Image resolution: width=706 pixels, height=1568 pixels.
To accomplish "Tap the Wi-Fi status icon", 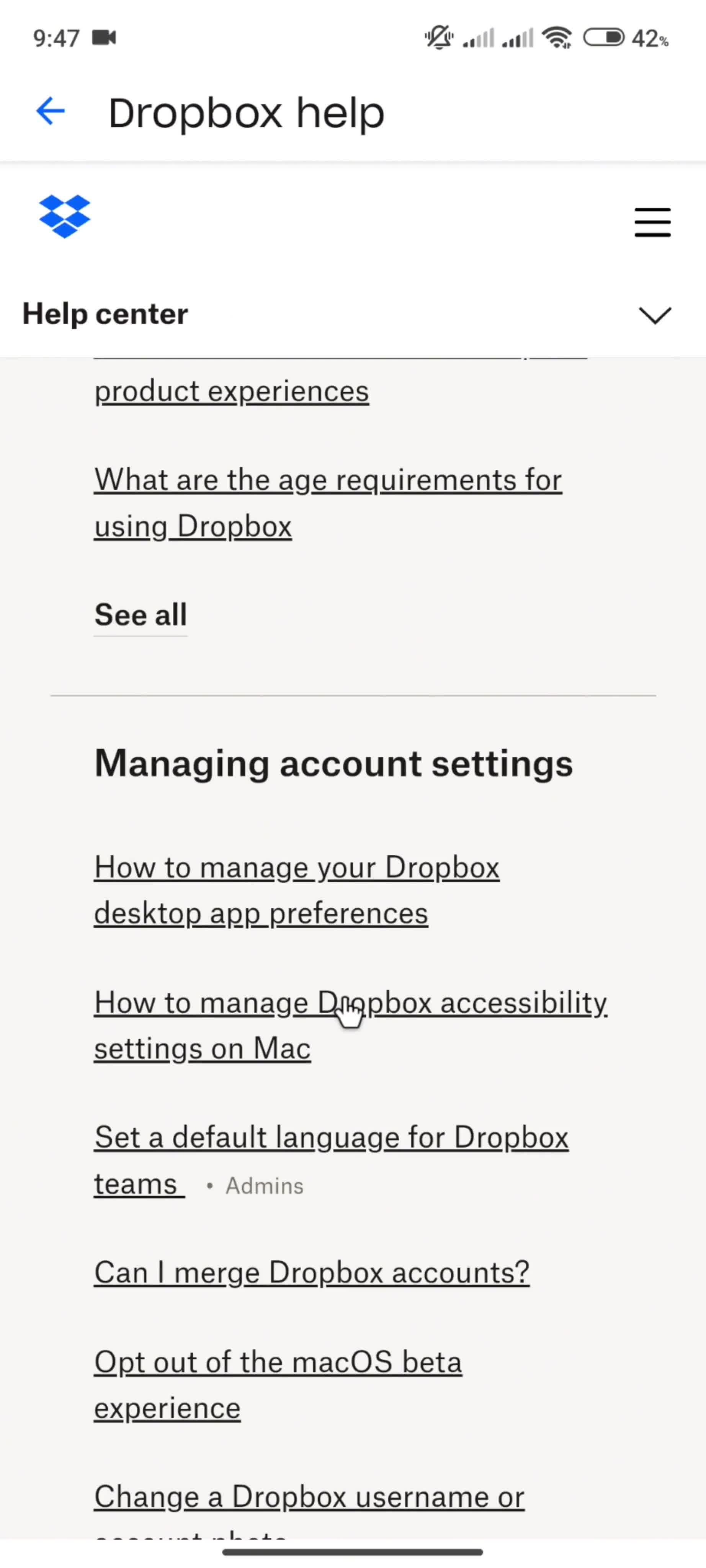I will click(557, 38).
